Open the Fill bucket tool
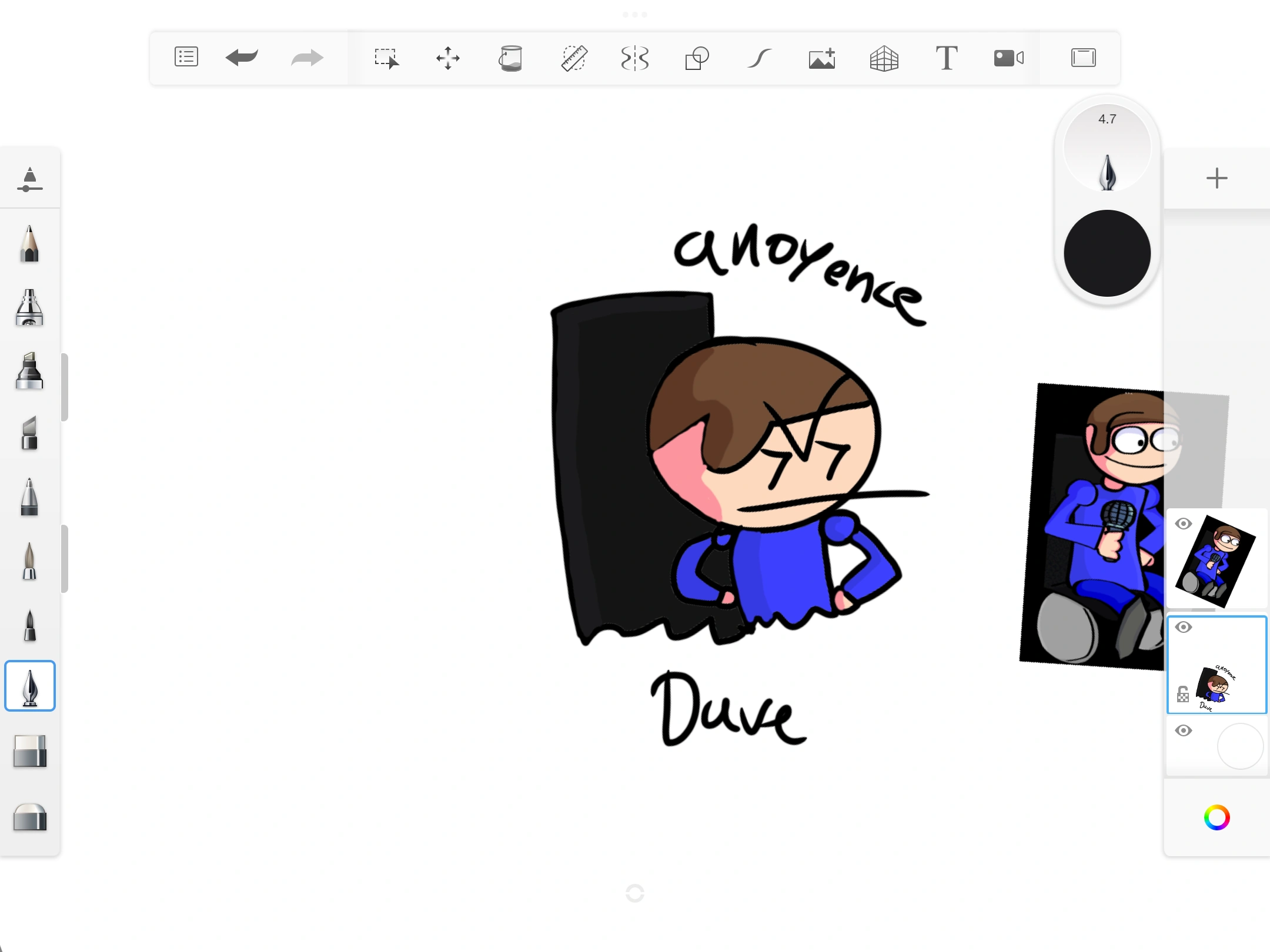The width and height of the screenshot is (1270, 952). coord(510,58)
